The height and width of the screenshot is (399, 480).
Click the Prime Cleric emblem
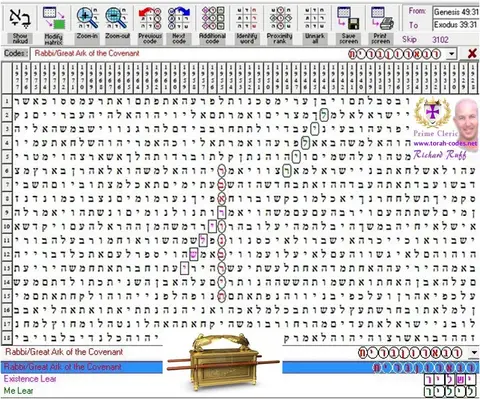pyautogui.click(x=432, y=113)
